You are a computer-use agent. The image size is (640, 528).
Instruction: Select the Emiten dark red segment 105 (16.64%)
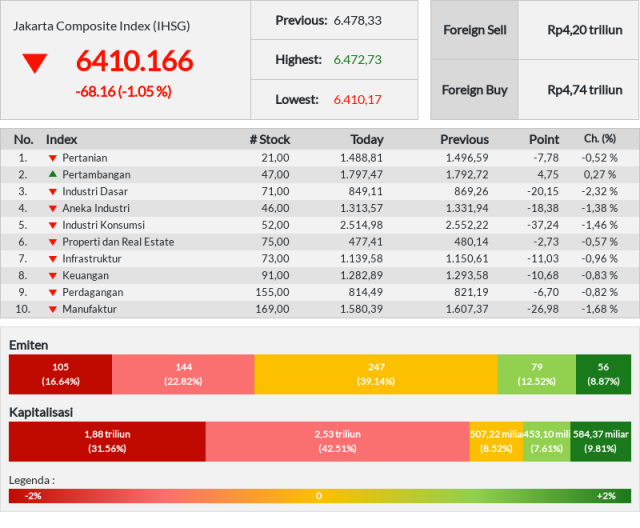(60, 374)
